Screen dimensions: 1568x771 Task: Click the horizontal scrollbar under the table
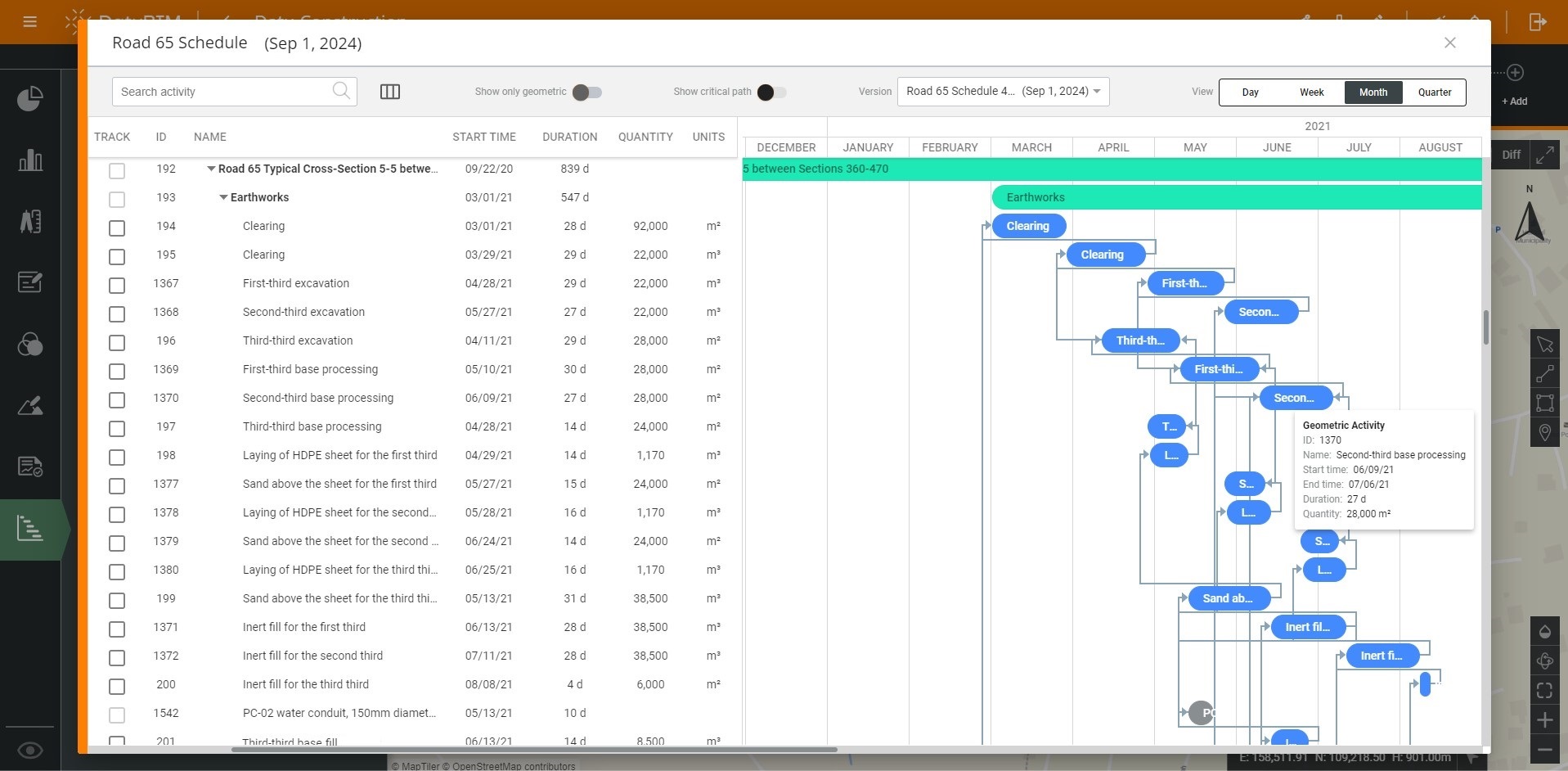click(x=534, y=749)
